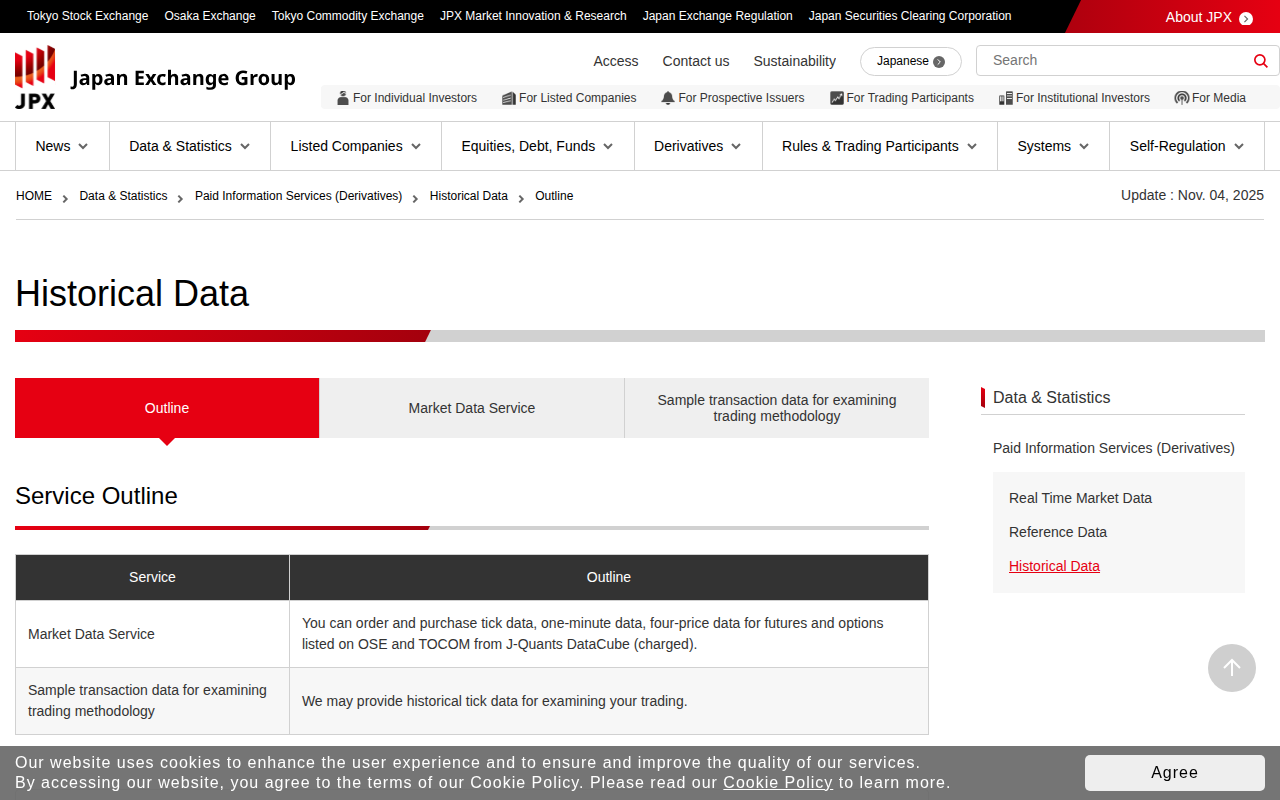The image size is (1280, 800).
Task: Switch site language to Japanese
Action: point(911,62)
